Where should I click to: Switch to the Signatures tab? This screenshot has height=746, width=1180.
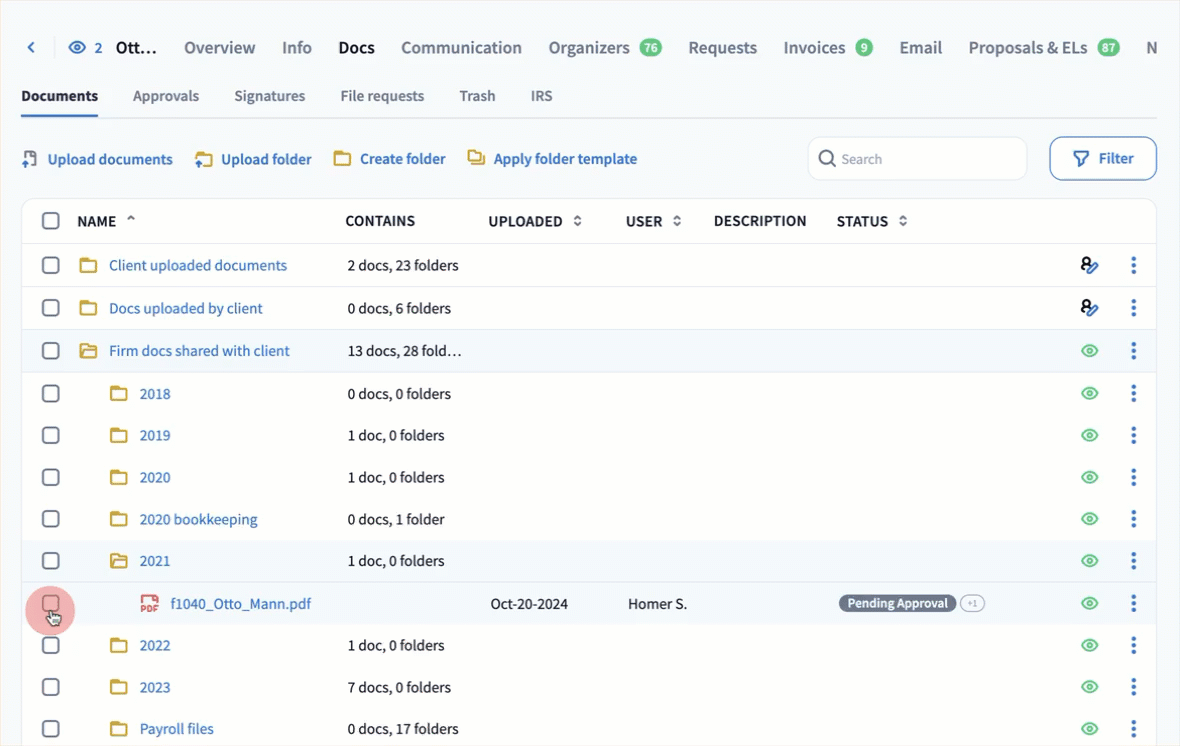point(269,96)
